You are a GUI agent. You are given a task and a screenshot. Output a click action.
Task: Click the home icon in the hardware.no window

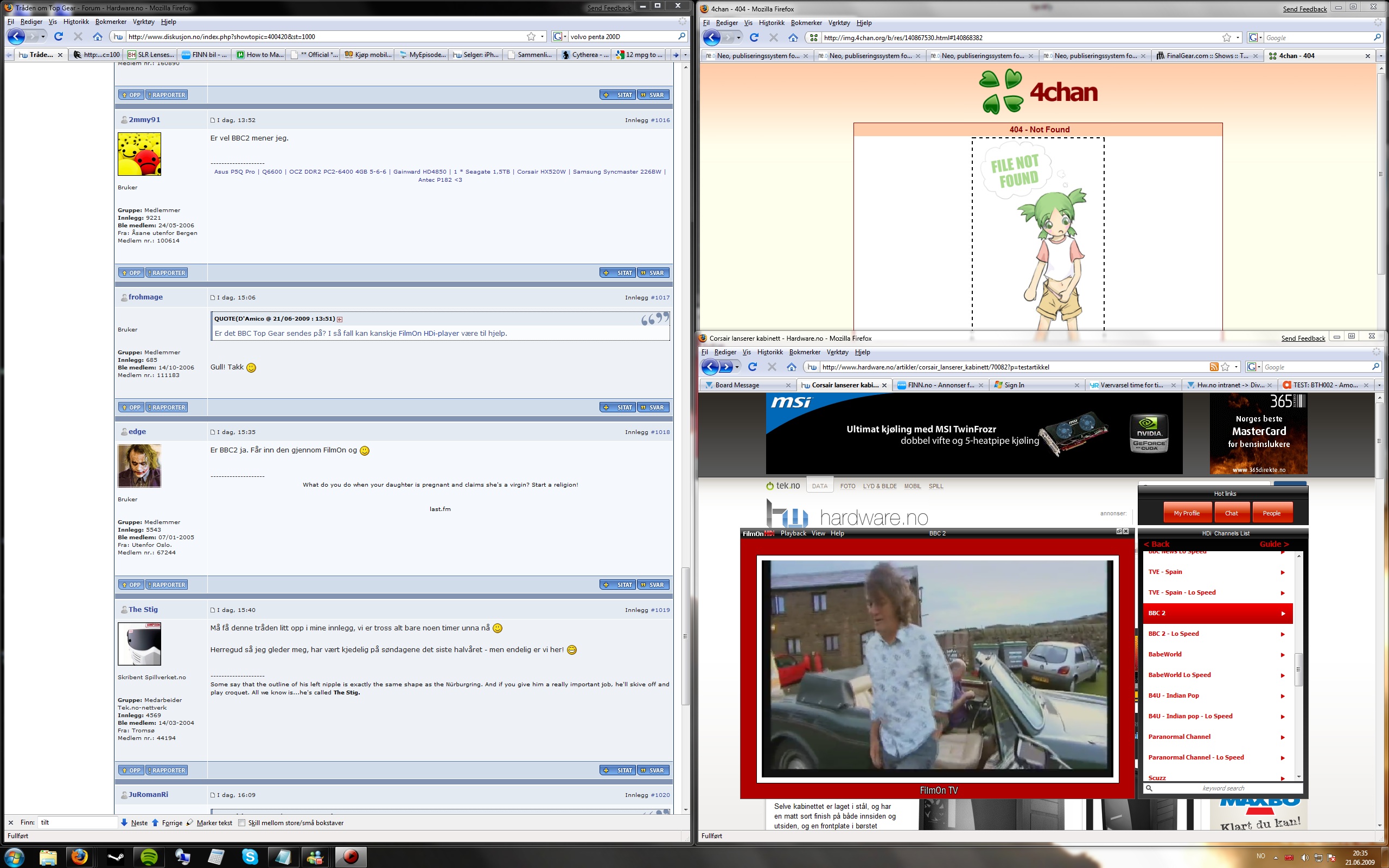(792, 367)
